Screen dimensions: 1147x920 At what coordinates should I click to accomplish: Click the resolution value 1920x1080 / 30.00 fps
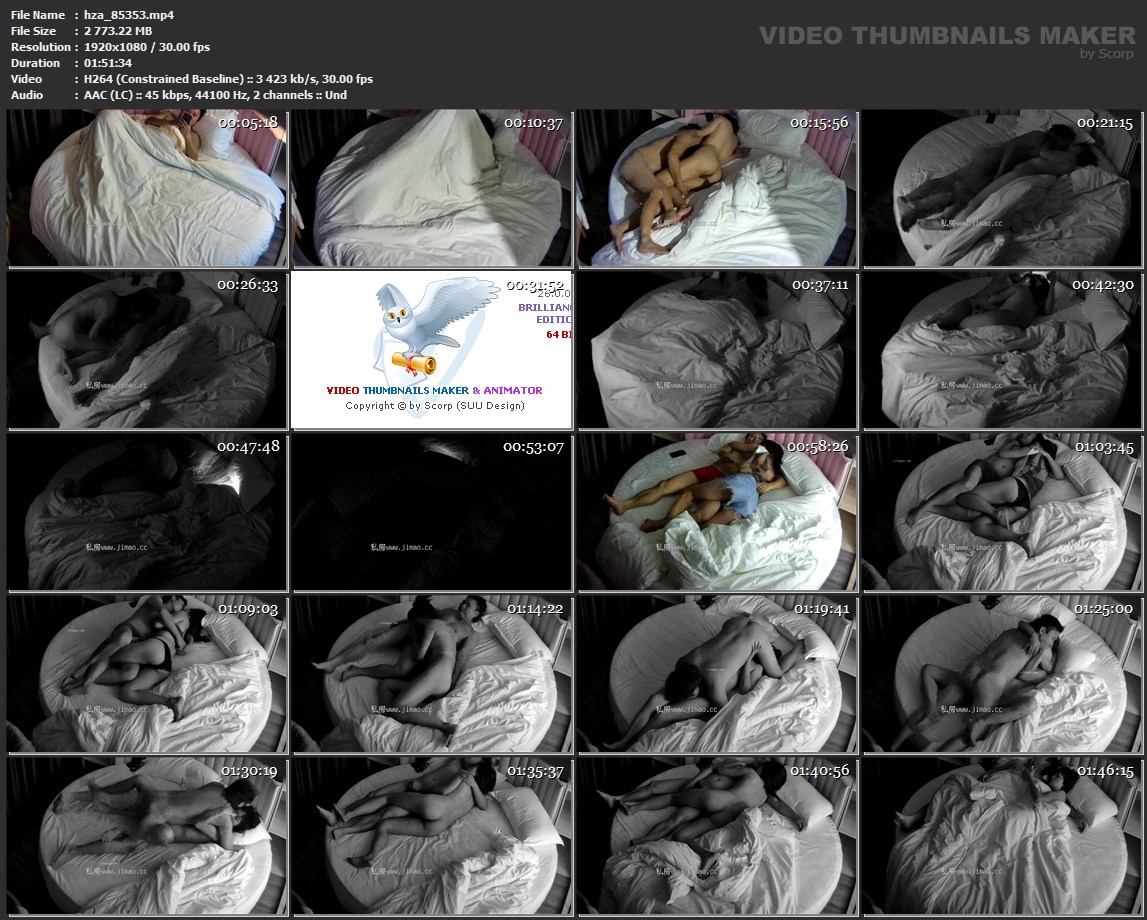(x=147, y=47)
